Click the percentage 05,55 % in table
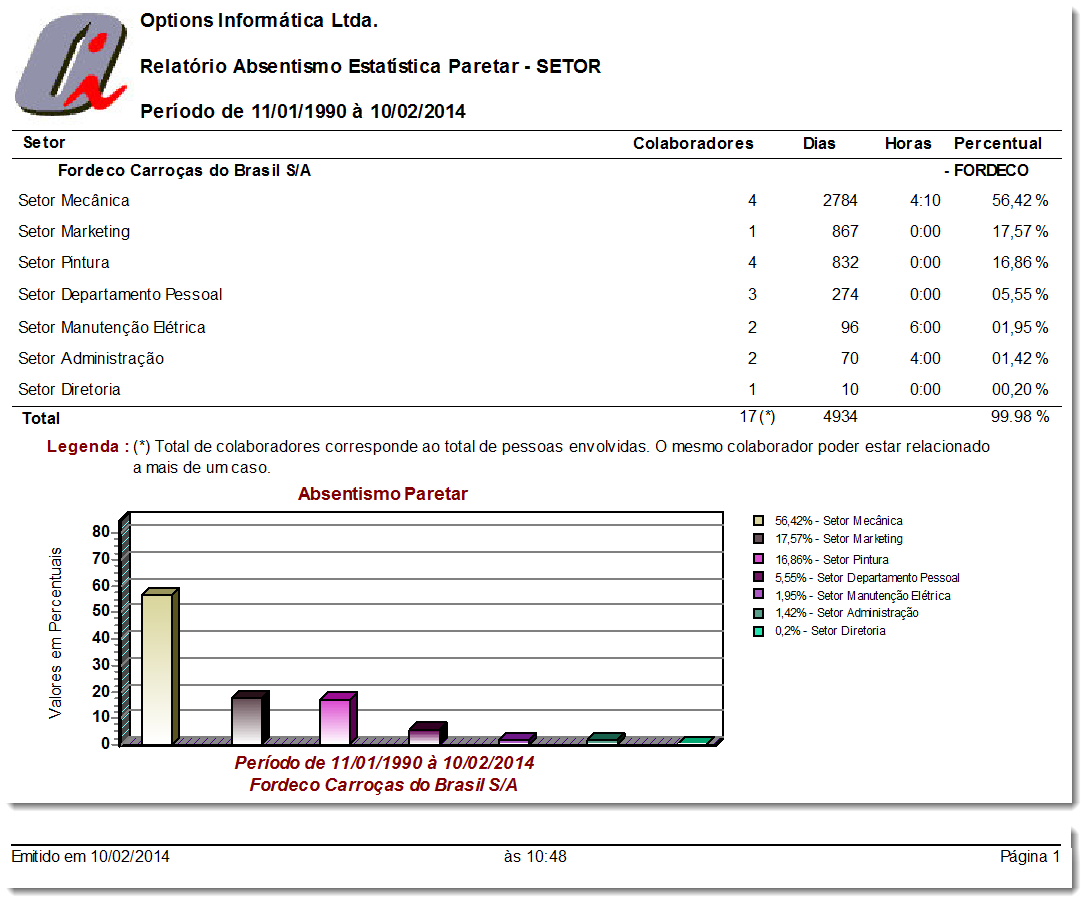This screenshot has height=903, width=1087. click(x=1020, y=295)
